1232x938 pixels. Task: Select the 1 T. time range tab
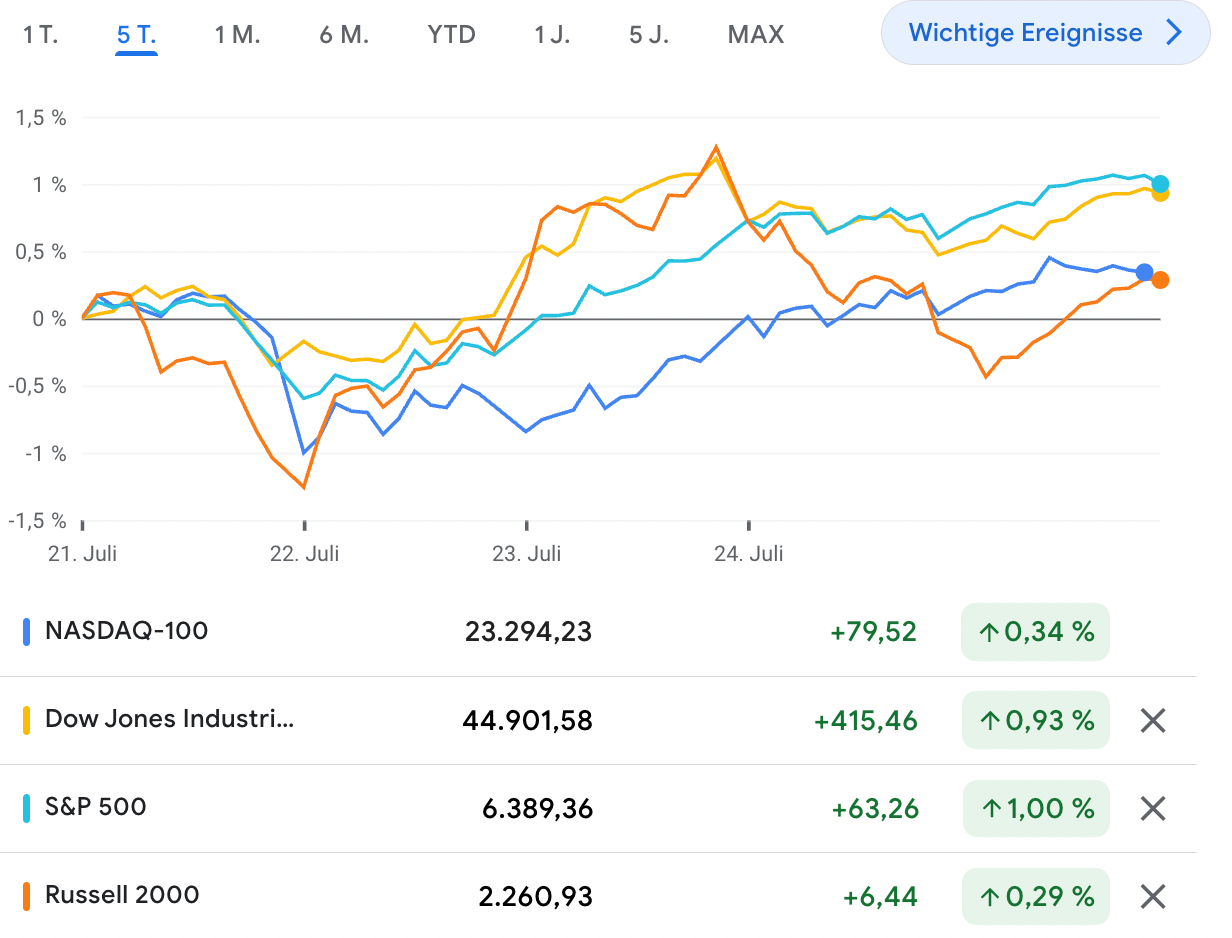(41, 35)
